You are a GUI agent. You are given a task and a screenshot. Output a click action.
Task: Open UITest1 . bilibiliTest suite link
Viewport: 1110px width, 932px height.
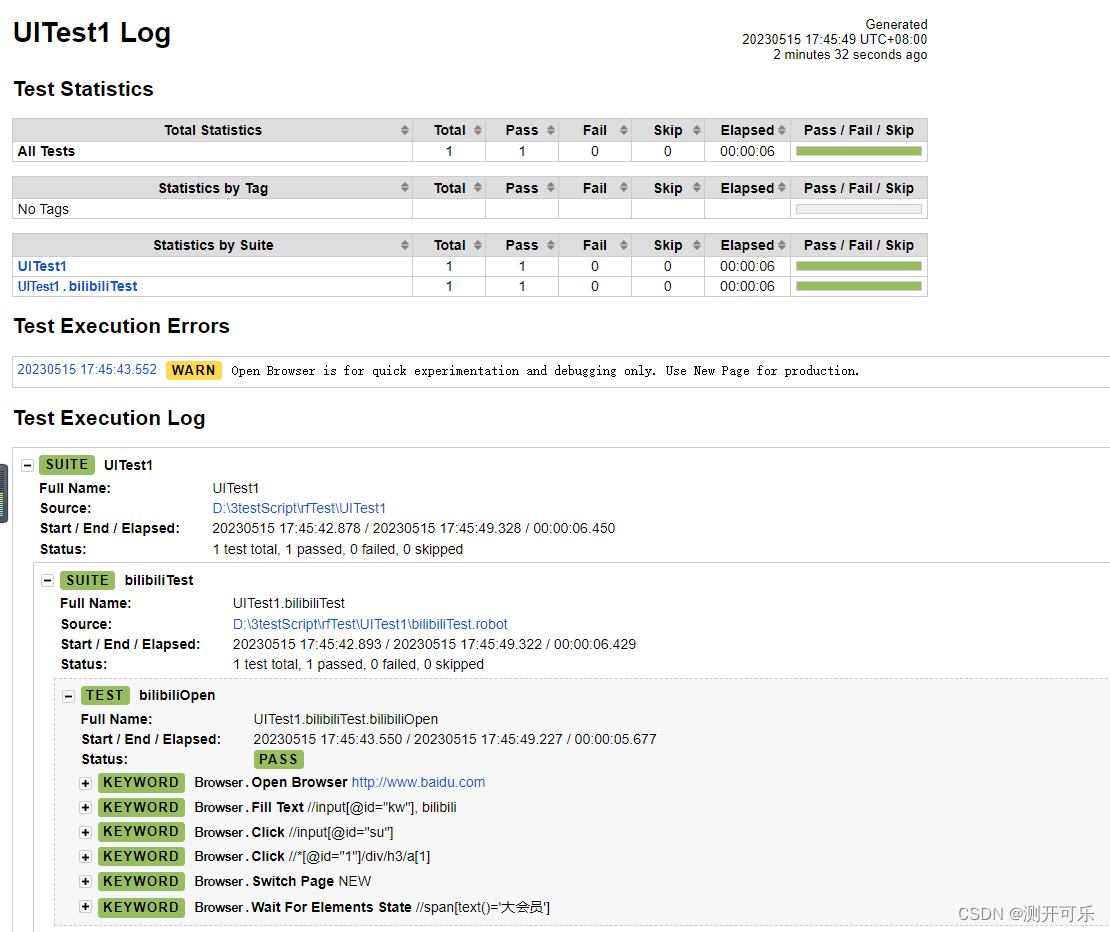(77, 287)
